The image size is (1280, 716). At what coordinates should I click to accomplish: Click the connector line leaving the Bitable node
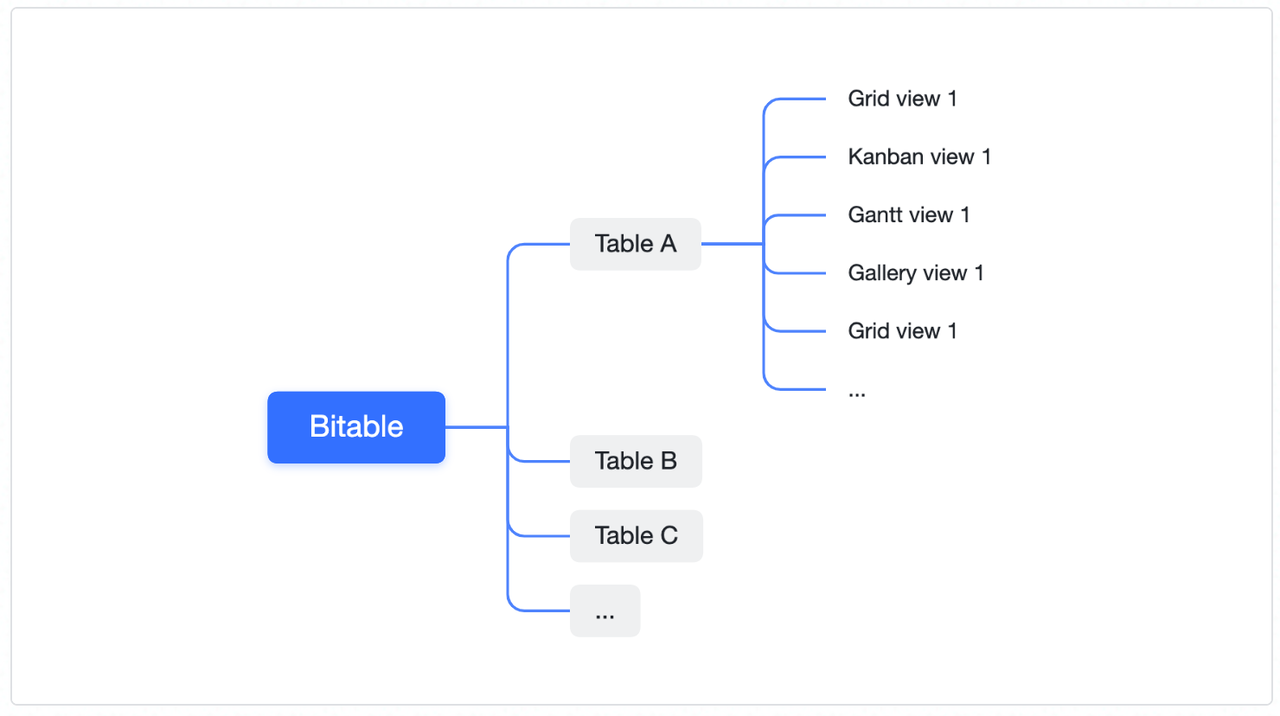(476, 427)
